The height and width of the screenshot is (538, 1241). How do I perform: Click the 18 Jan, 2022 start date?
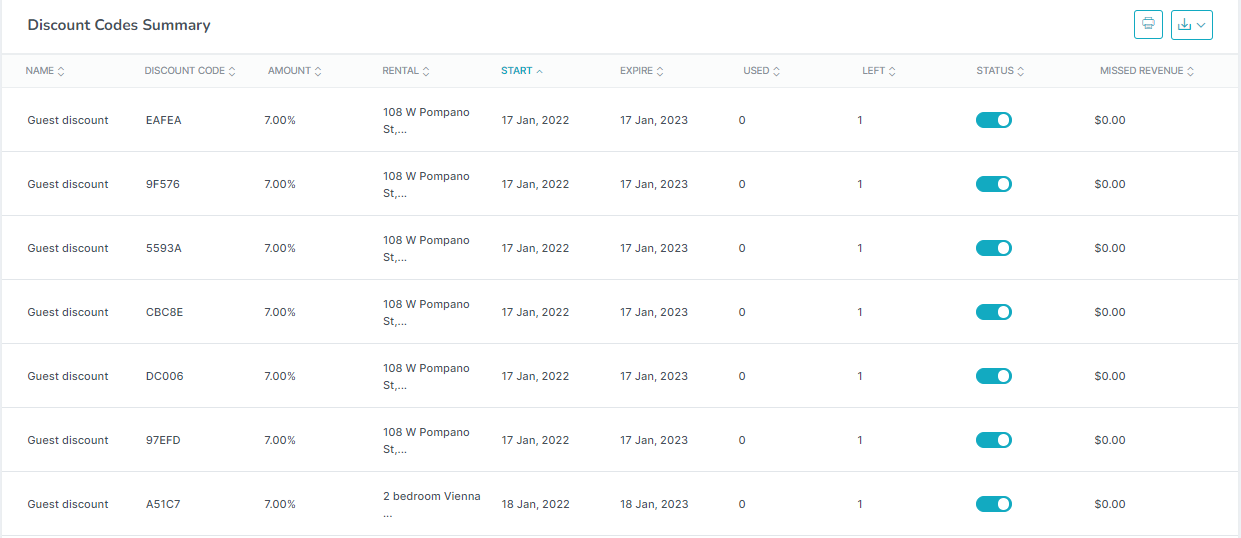tap(535, 504)
